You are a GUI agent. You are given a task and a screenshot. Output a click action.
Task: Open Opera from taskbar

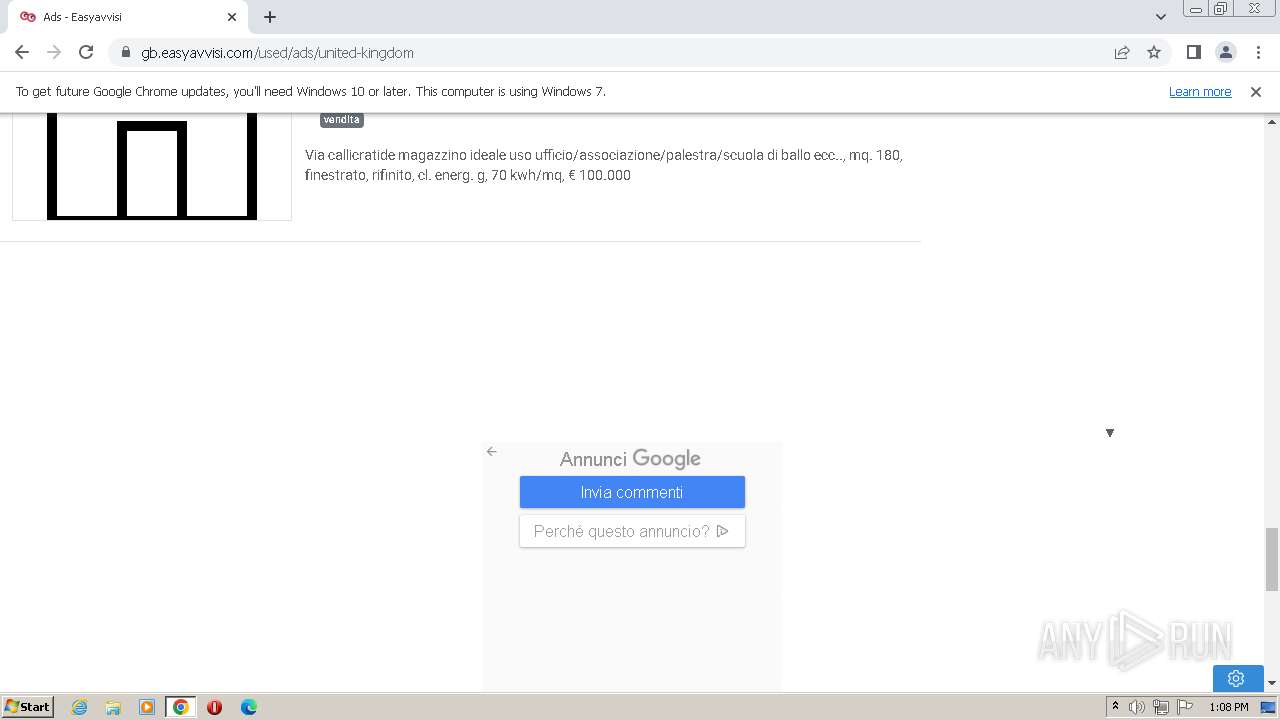coord(214,707)
